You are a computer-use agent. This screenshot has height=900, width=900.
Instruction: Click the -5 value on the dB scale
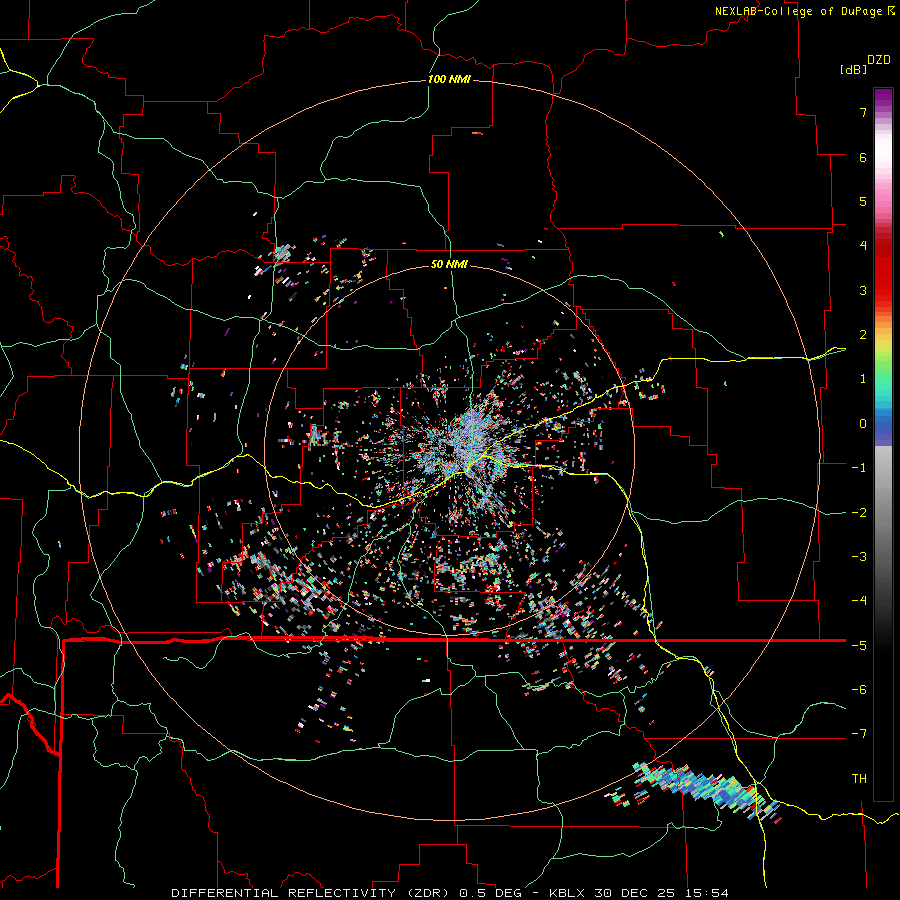(x=859, y=646)
